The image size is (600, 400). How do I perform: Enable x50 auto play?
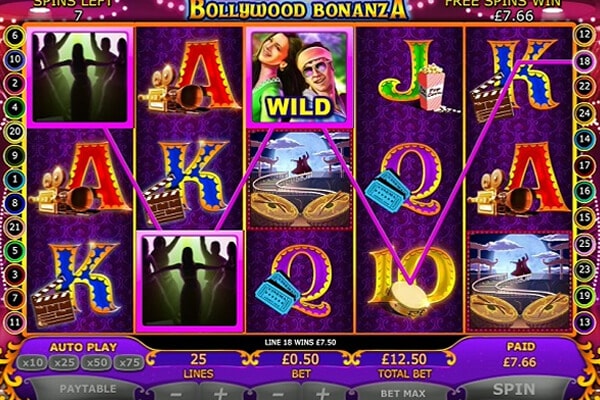tap(96, 362)
